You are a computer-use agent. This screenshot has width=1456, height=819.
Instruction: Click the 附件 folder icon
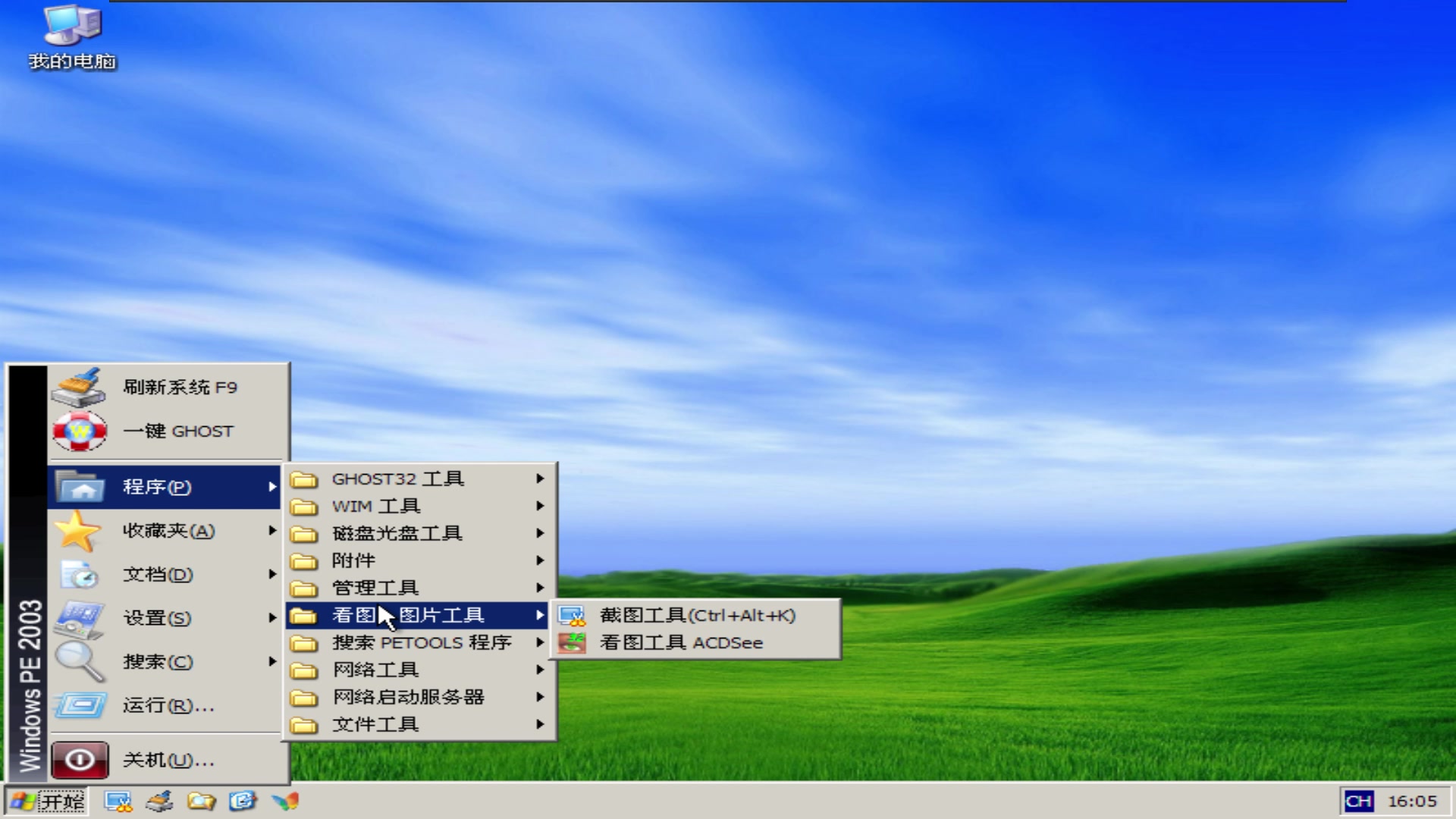(x=304, y=561)
